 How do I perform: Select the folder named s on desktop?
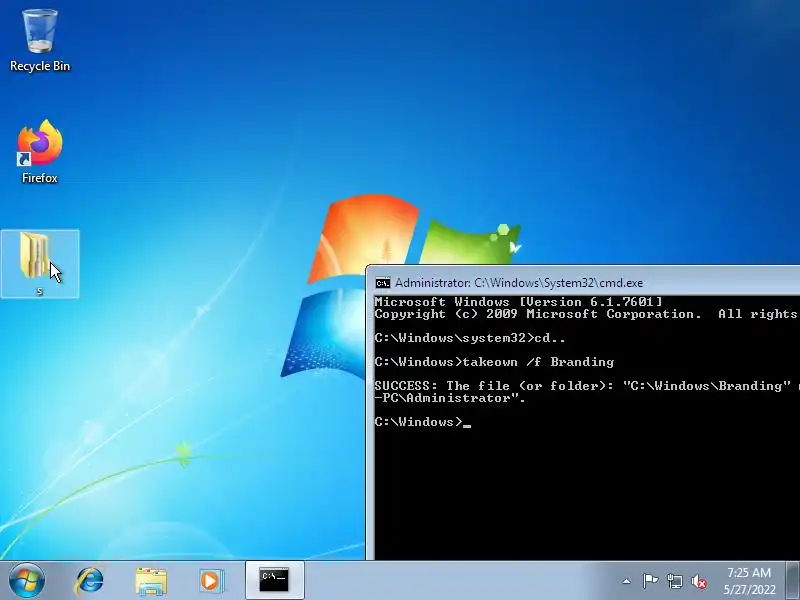point(40,264)
